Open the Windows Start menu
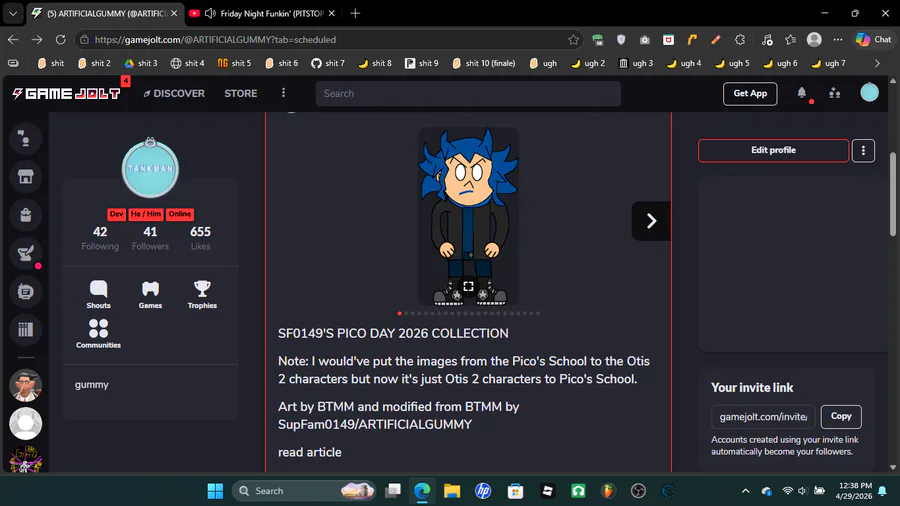 (215, 491)
